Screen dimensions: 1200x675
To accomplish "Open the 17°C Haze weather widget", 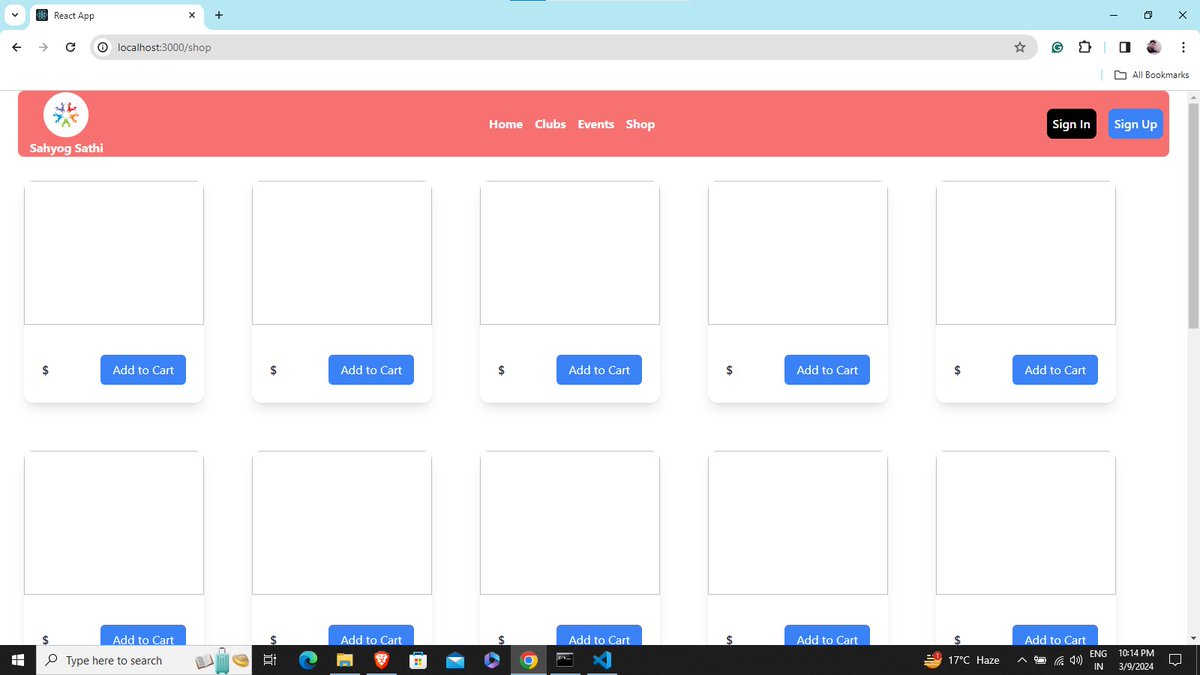I will pyautogui.click(x=962, y=660).
